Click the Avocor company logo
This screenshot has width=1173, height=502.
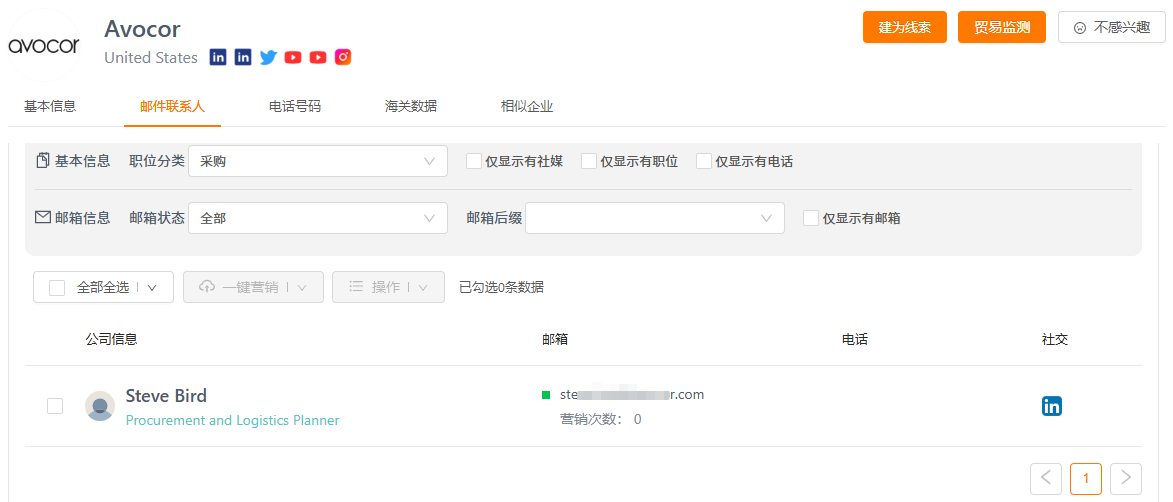[x=43, y=46]
